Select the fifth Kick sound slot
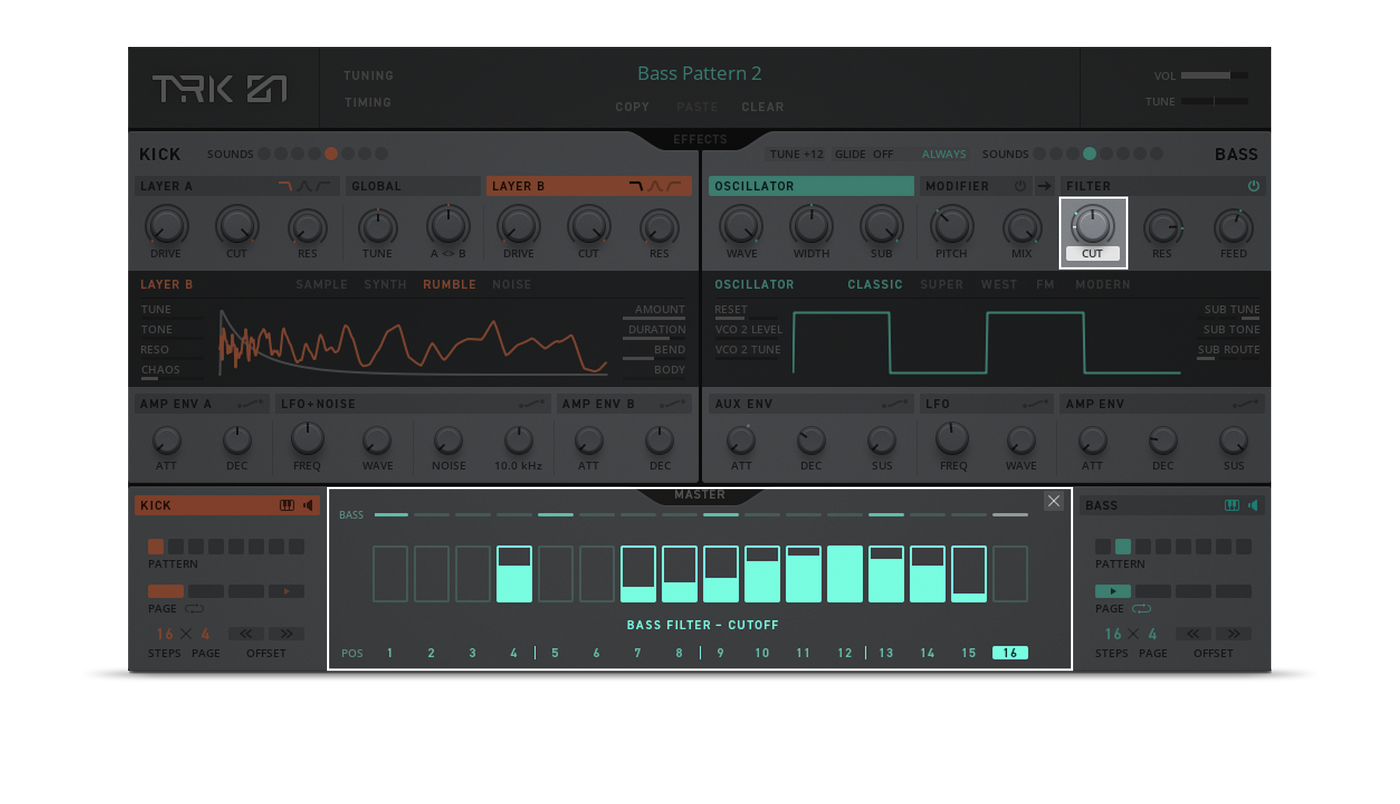Viewport: 1400px width, 804px height. [331, 154]
